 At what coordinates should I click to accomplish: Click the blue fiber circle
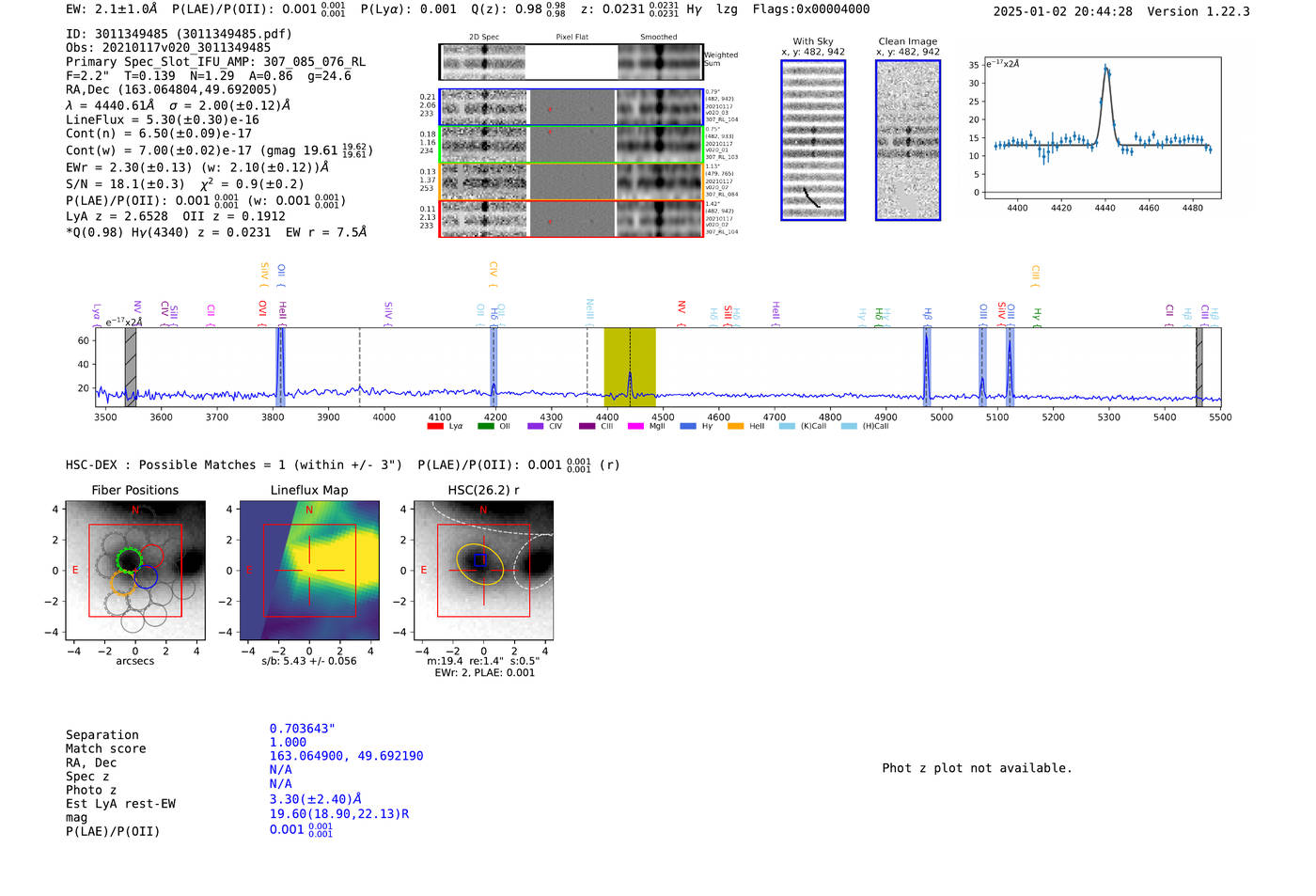click(146, 576)
